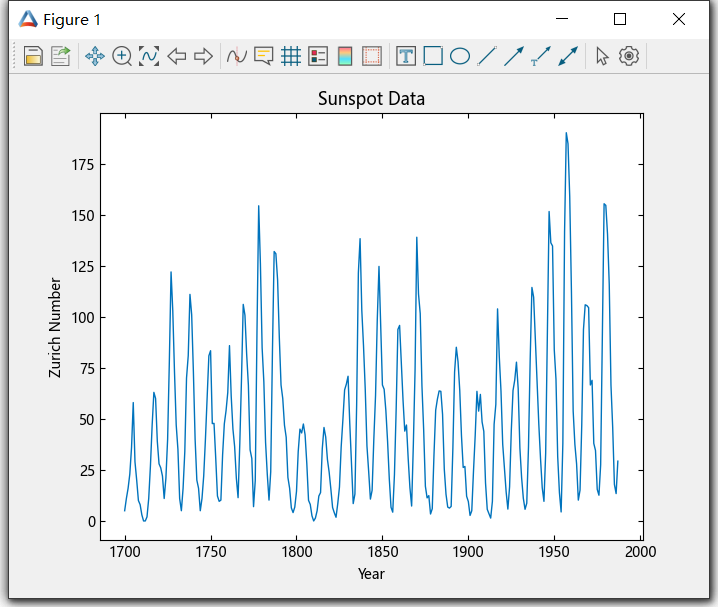Select the text box insert tool

[406, 56]
